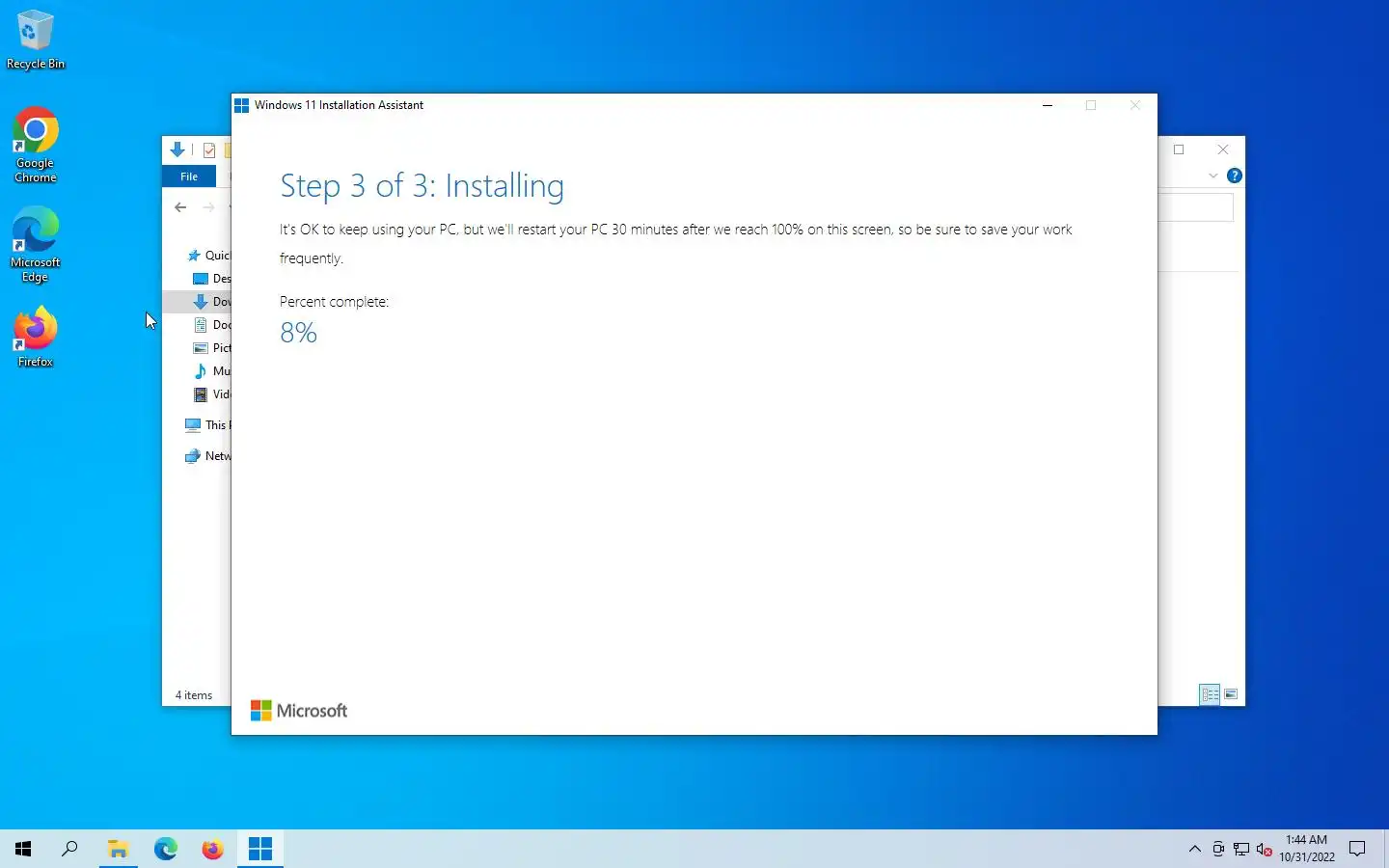Launch Google Chrome from desktop shortcut
This screenshot has width=1389, height=868.
click(36, 145)
